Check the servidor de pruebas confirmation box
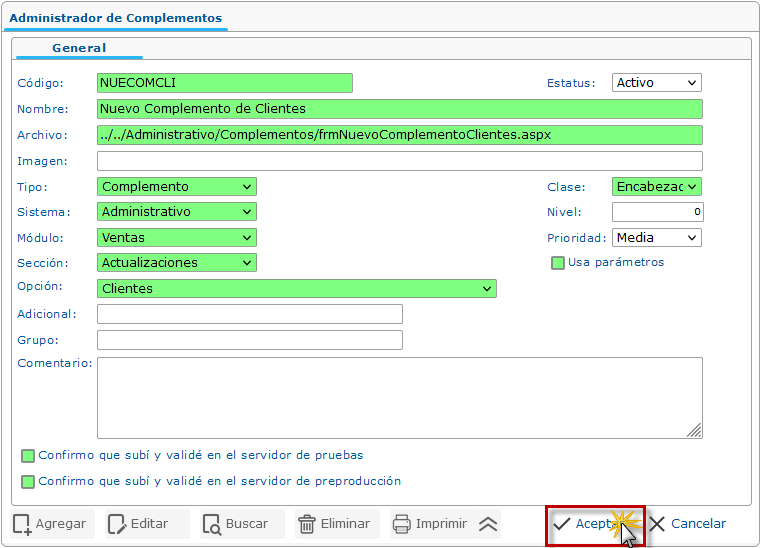 pos(28,456)
